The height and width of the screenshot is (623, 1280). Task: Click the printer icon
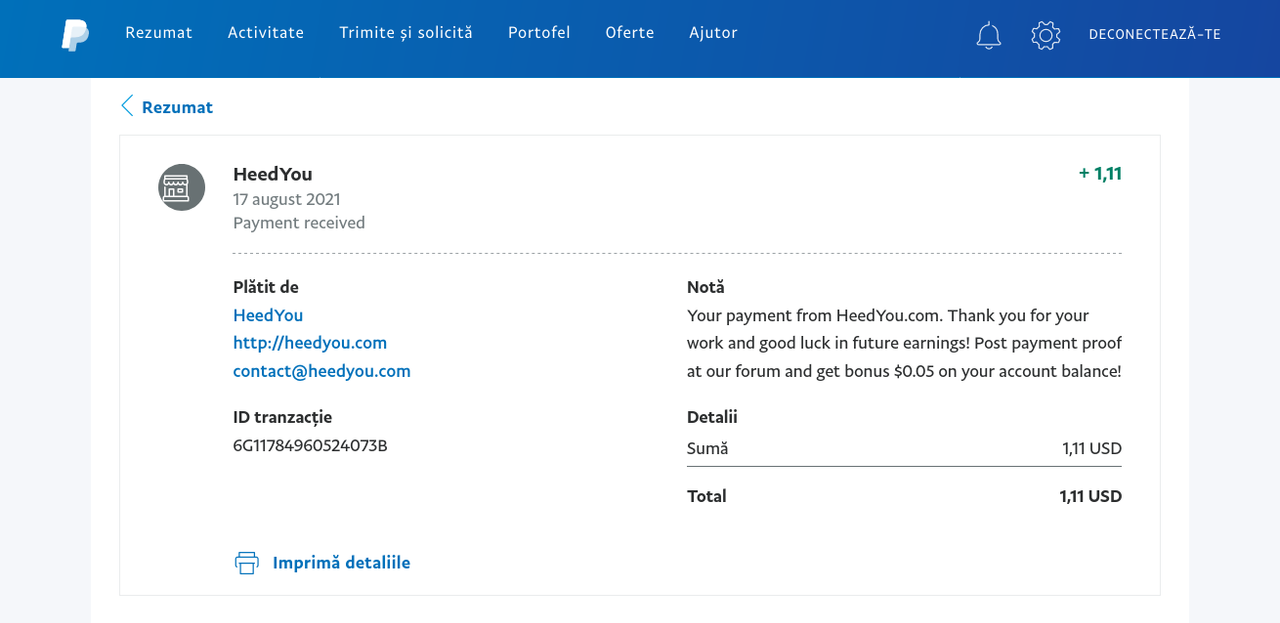pyautogui.click(x=246, y=562)
